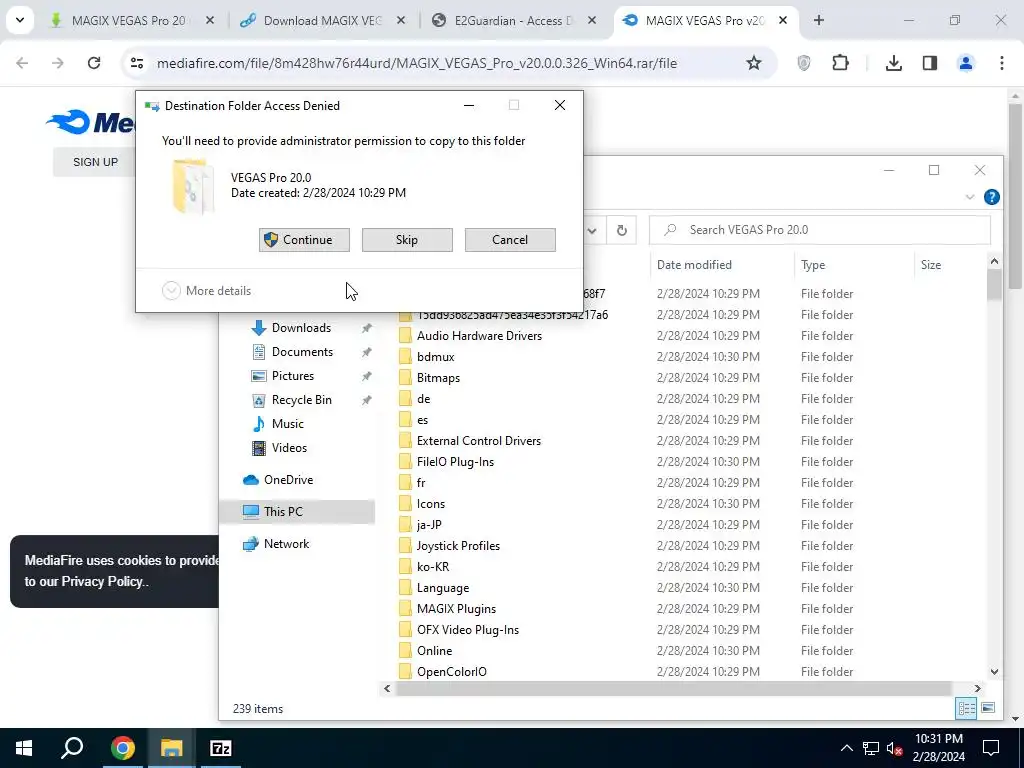Screen dimensions: 1024x768
Task: Select Documents in the navigation pane
Action: click(302, 352)
